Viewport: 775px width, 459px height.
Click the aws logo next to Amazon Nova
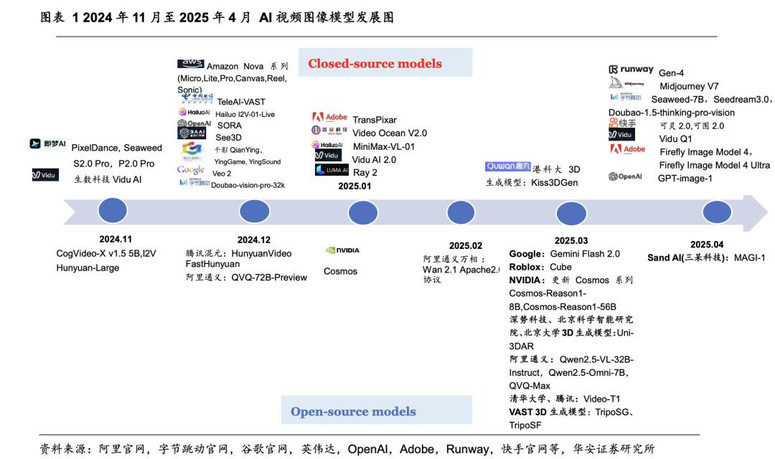pos(190,64)
